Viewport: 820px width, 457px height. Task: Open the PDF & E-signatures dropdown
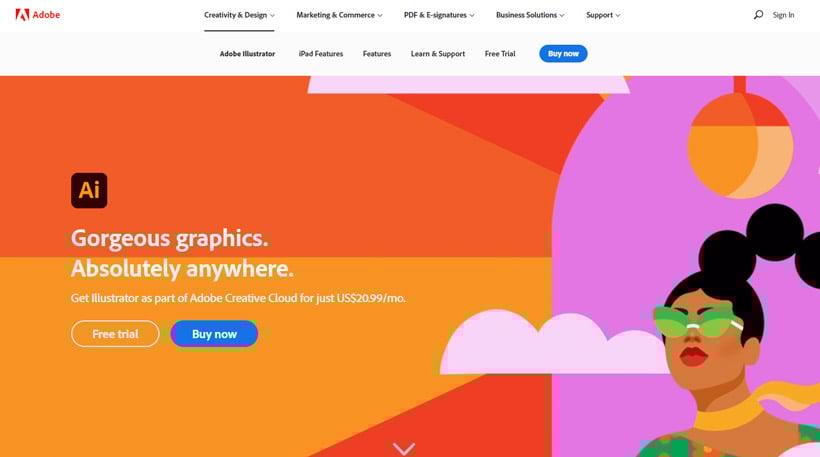click(x=439, y=15)
